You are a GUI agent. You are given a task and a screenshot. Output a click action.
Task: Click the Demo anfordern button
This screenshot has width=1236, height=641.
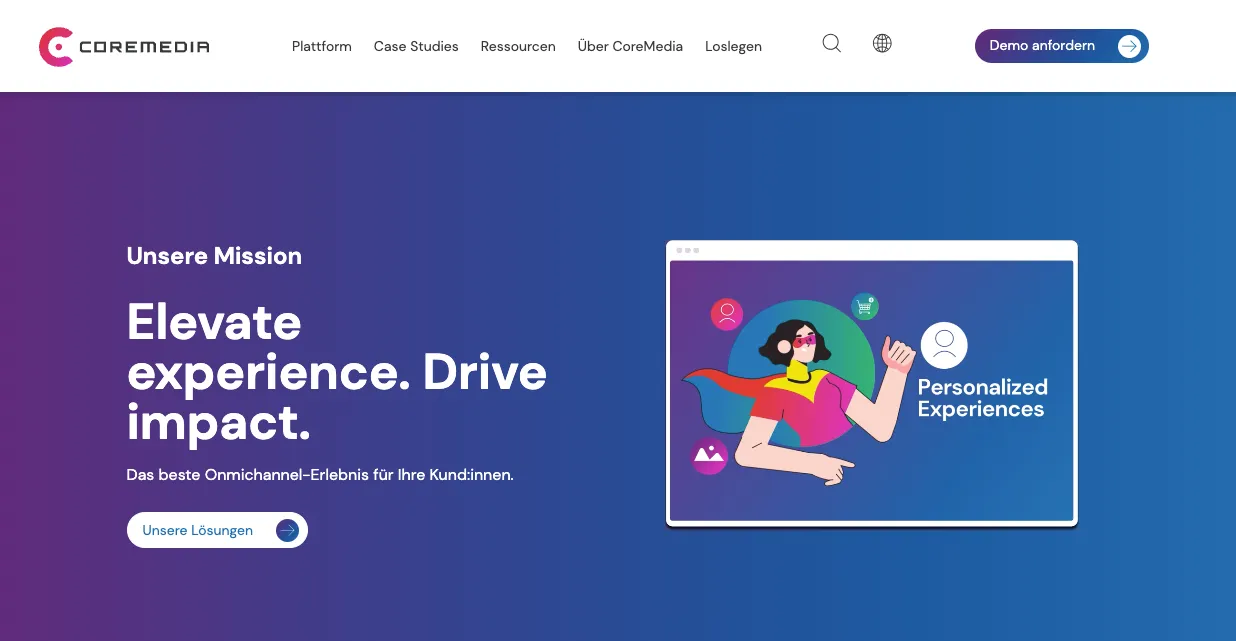click(1041, 45)
